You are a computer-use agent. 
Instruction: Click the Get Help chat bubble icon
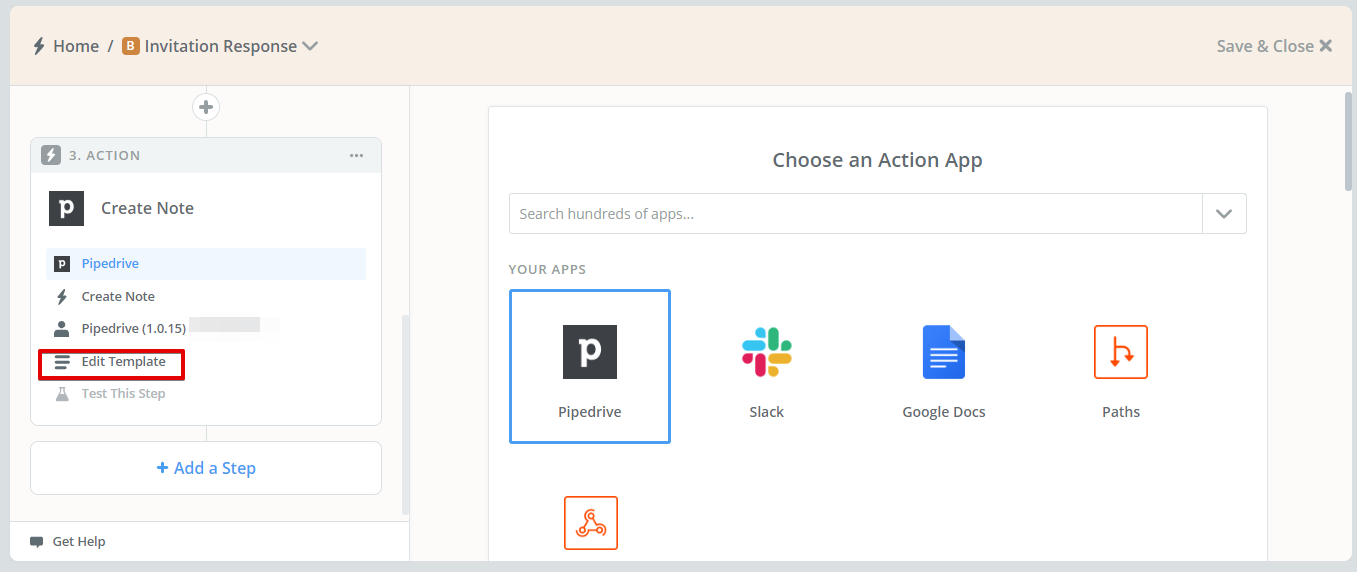click(37, 542)
